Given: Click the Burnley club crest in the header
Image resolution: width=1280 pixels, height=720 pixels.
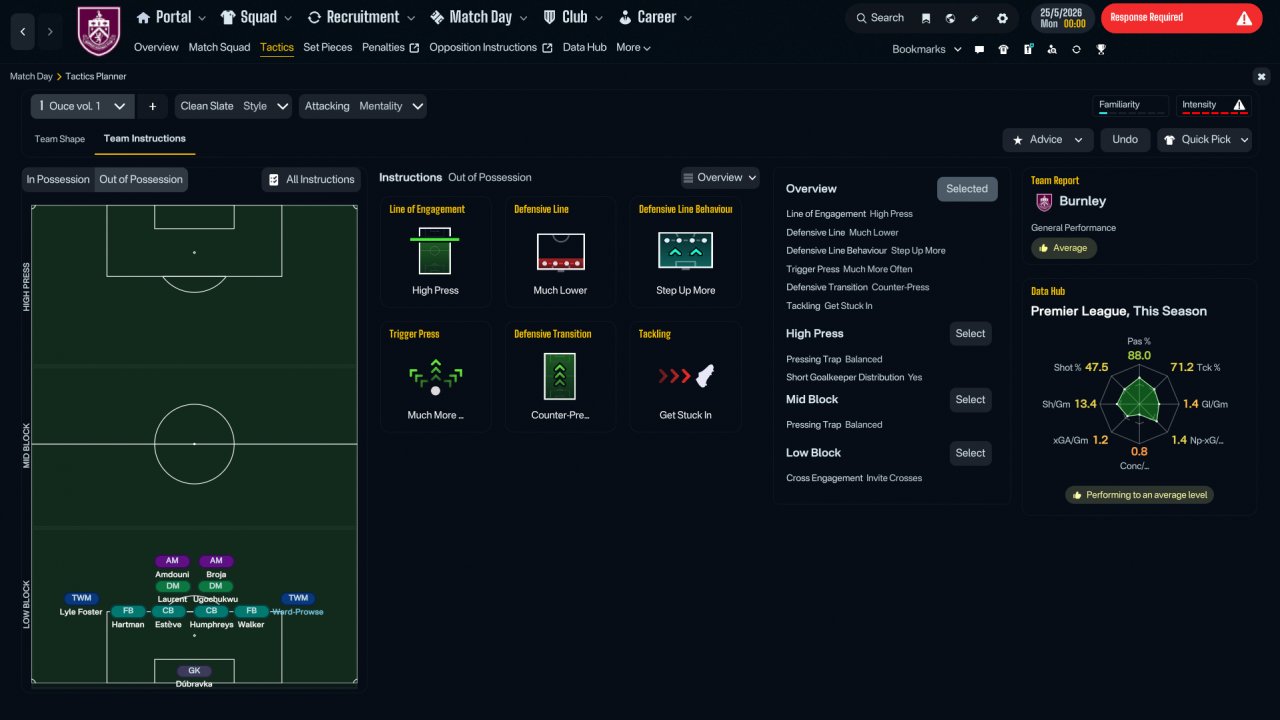Looking at the screenshot, I should (98, 31).
